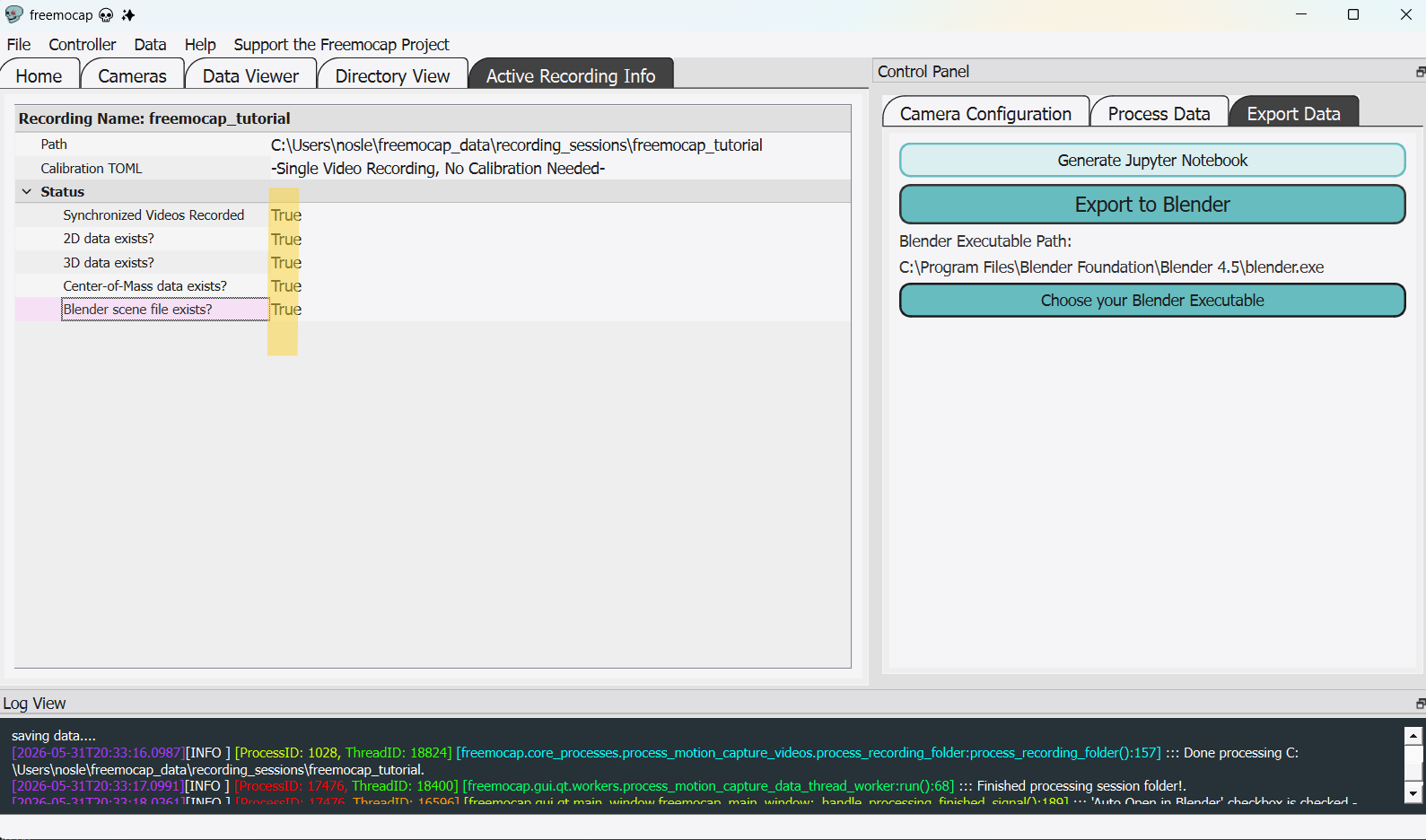Select the Export Data tab
The width and height of the screenshot is (1426, 840).
coord(1293,114)
